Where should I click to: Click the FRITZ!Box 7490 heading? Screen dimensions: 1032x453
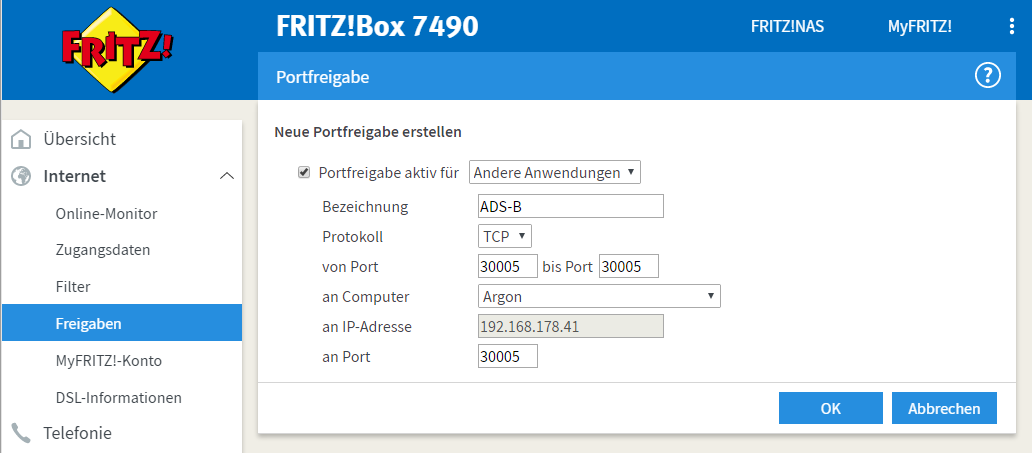click(x=377, y=26)
